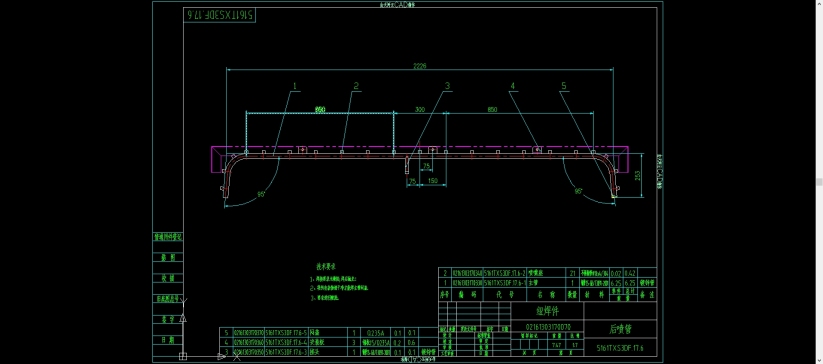Click drawing code 02161303170070
This screenshot has width=823, height=364.
547,327
